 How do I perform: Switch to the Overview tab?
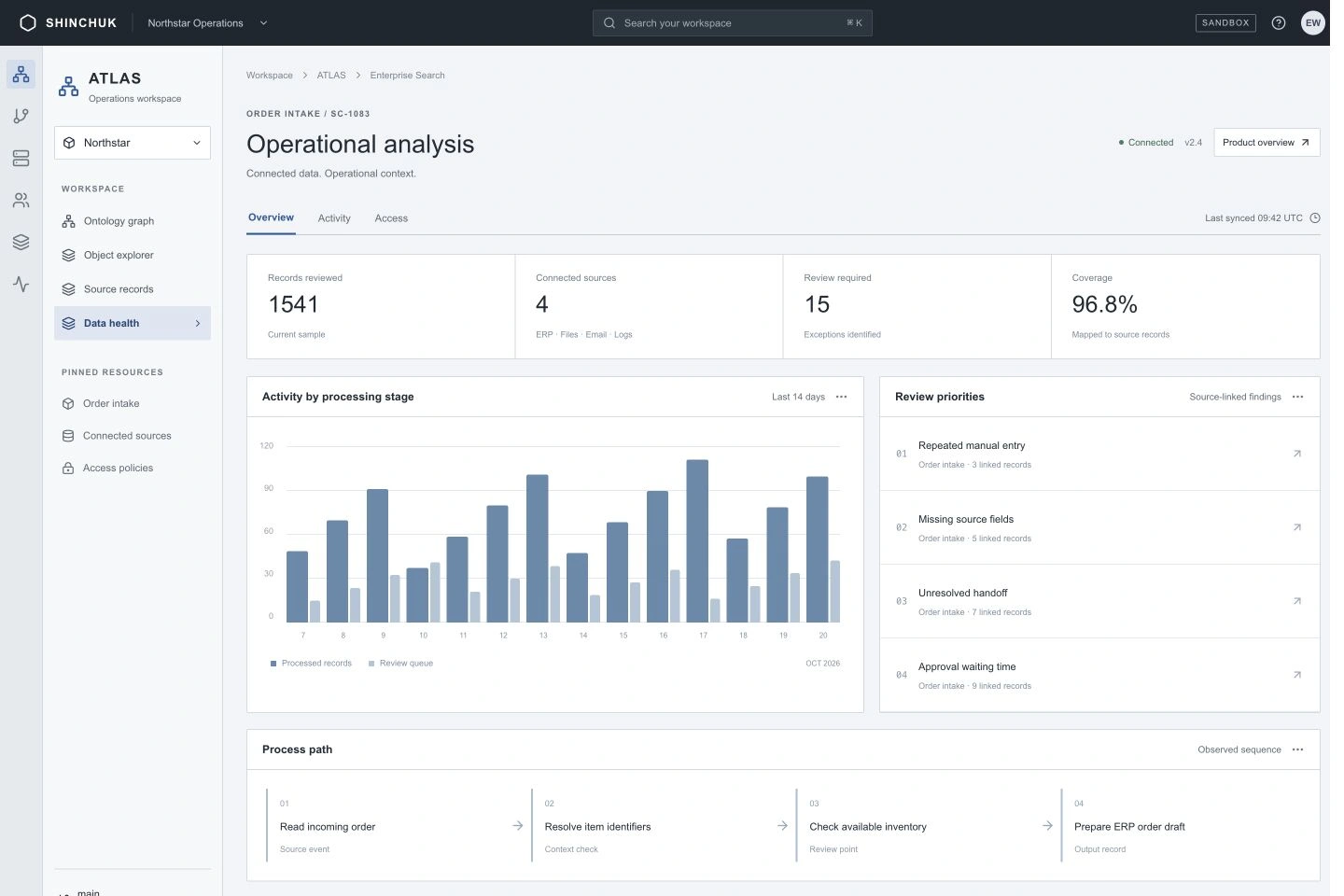pyautogui.click(x=271, y=217)
